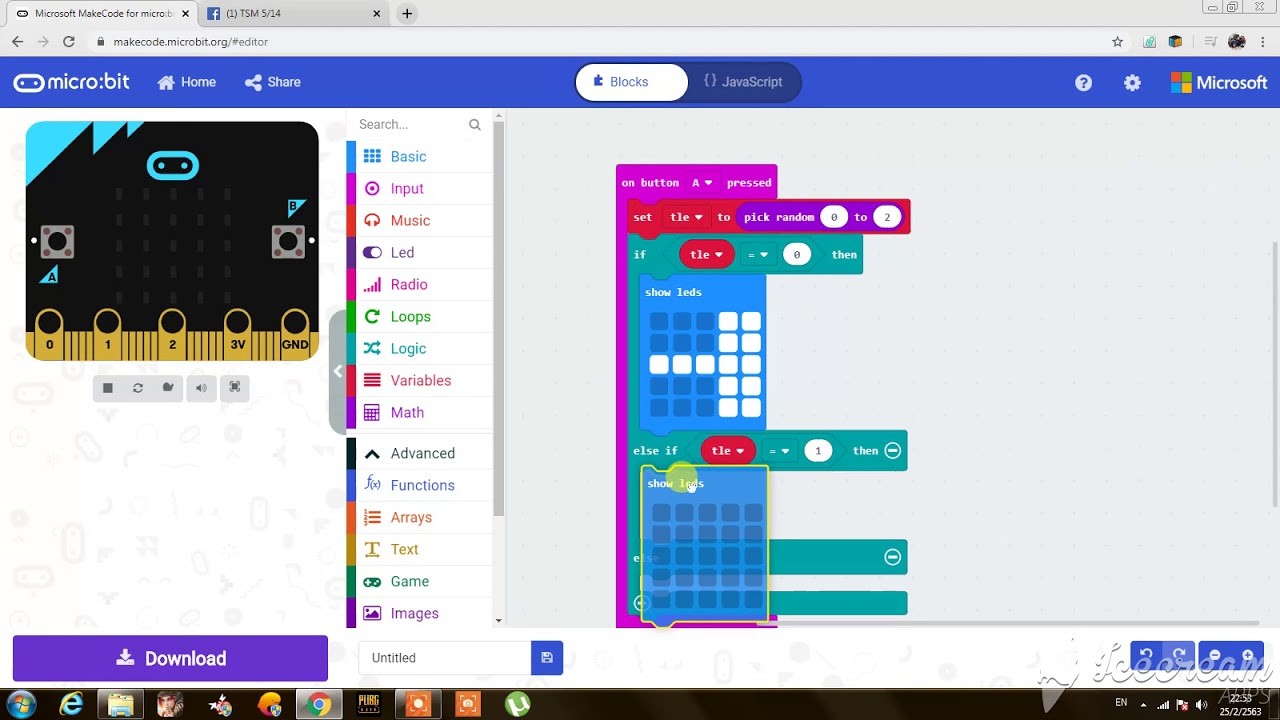
Task: Click the search magnifier icon in toolbox
Action: coord(475,124)
